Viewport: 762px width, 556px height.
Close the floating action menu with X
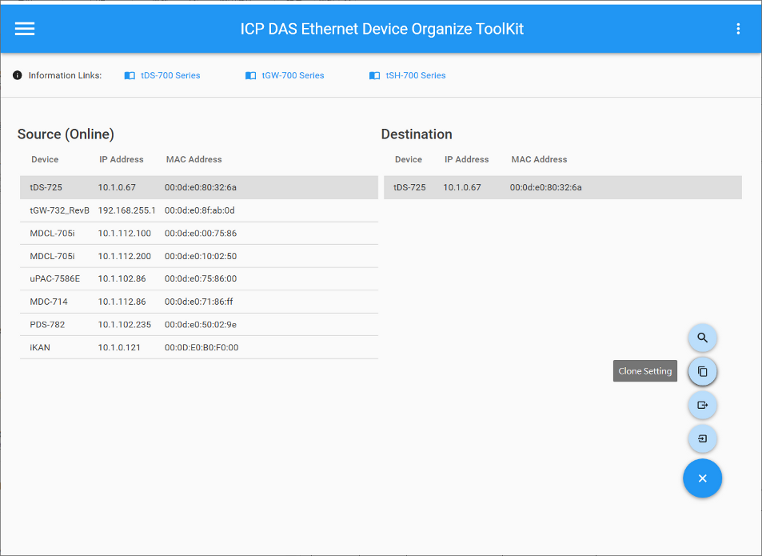point(702,478)
